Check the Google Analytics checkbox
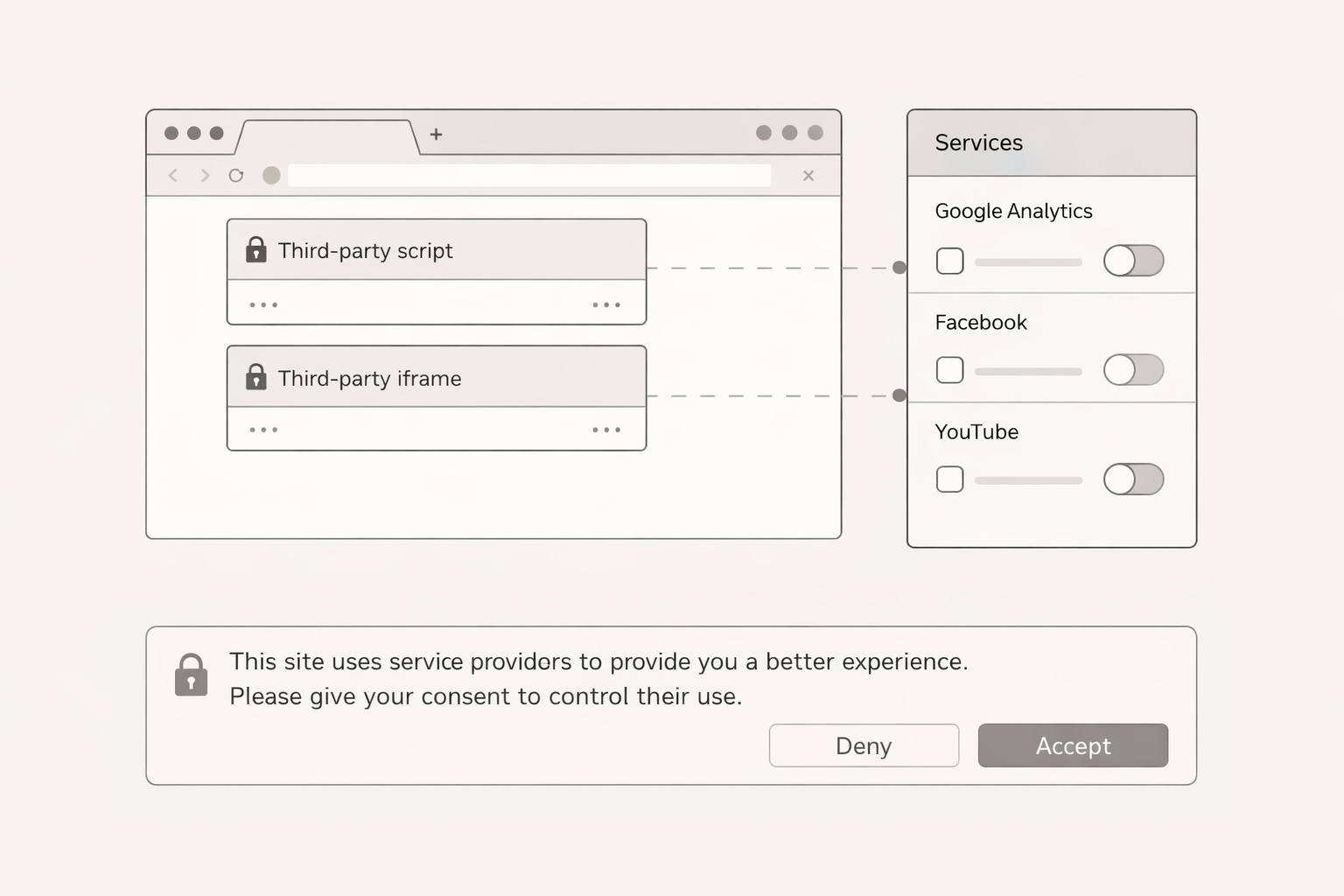 [x=949, y=261]
